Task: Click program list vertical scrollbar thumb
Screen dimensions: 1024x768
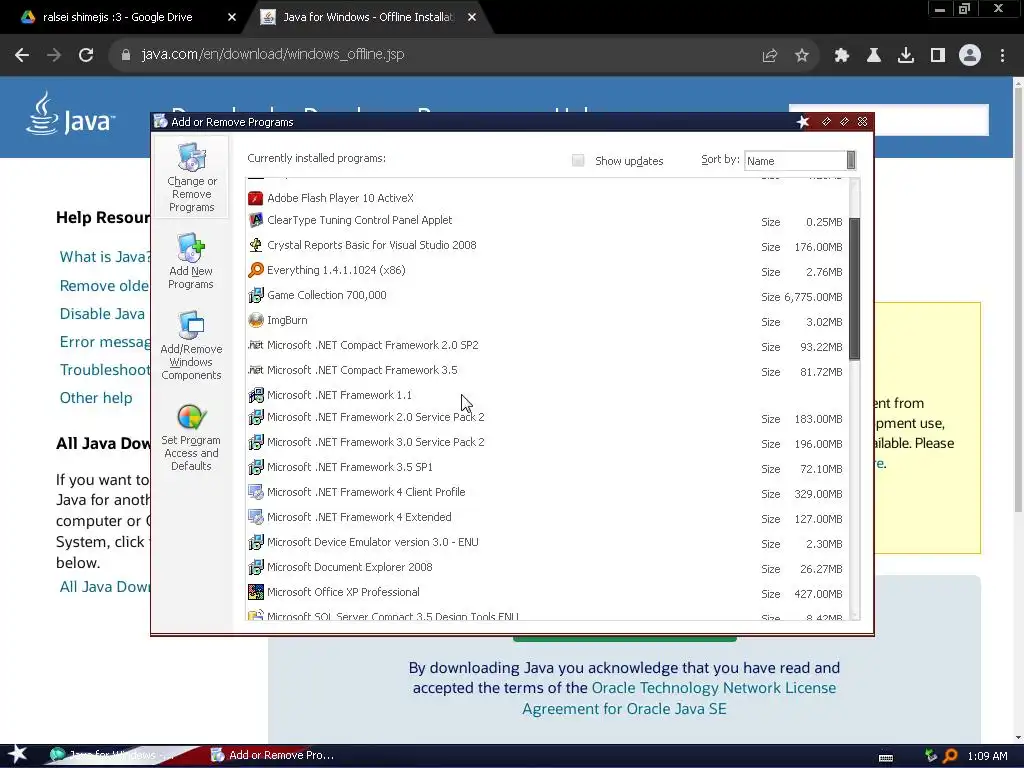Action: [x=854, y=288]
